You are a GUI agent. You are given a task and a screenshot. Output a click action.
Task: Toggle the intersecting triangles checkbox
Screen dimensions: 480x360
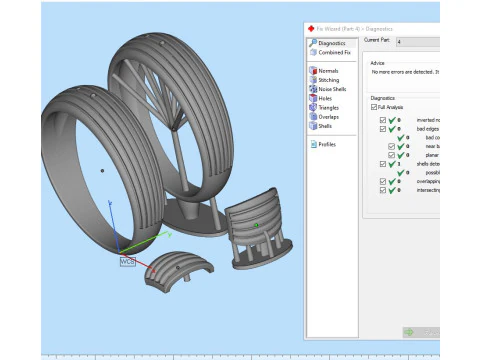click(x=383, y=190)
